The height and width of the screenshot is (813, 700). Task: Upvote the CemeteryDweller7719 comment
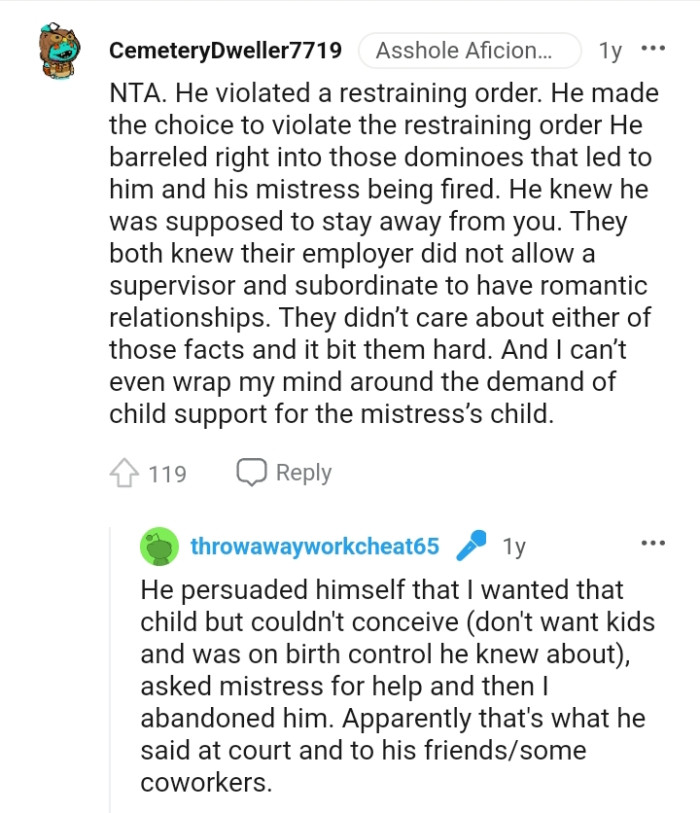pyautogui.click(x=127, y=473)
